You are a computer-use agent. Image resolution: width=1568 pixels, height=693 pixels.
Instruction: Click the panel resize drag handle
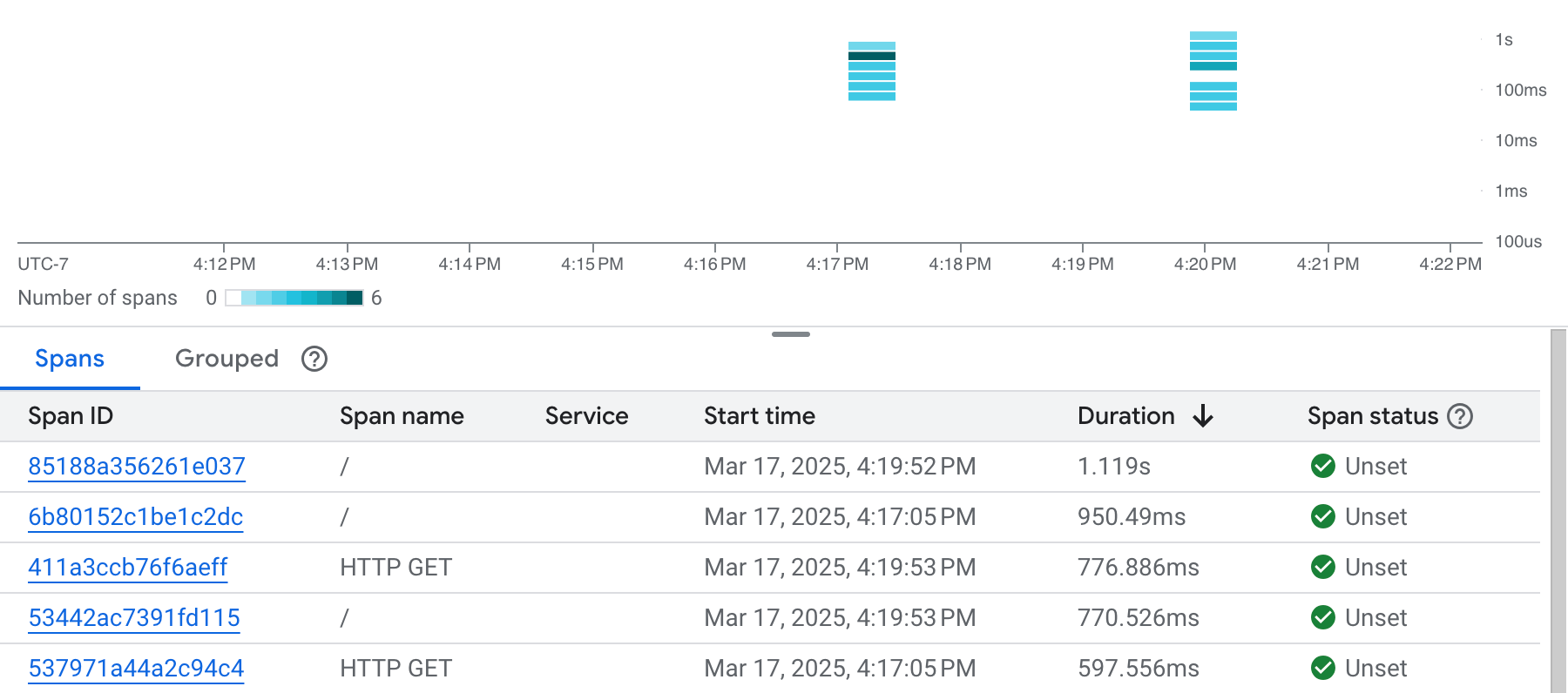coord(791,334)
